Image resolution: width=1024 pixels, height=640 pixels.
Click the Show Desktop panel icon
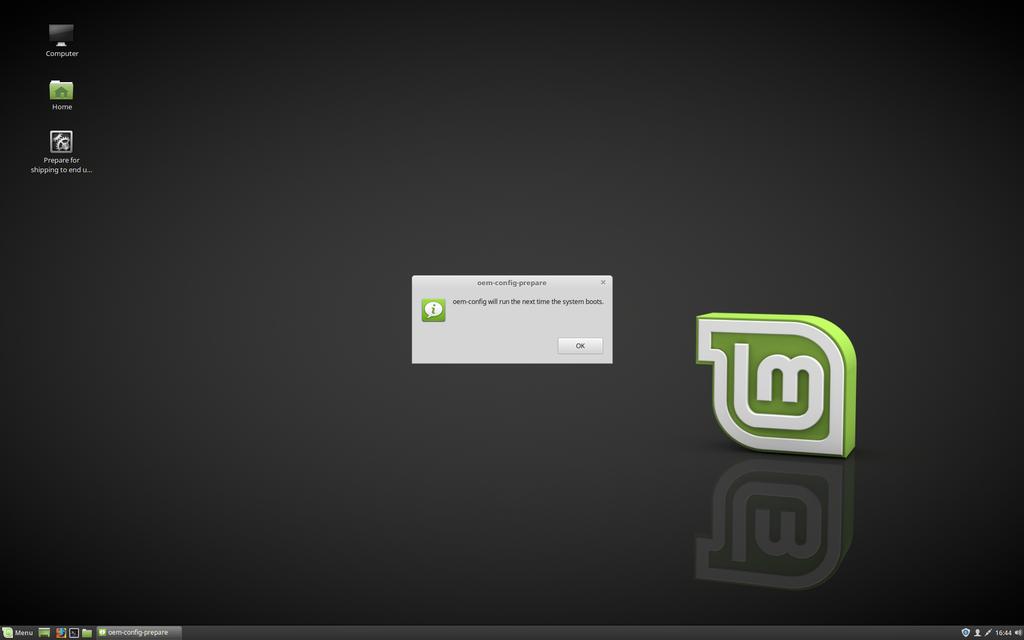coord(44,633)
